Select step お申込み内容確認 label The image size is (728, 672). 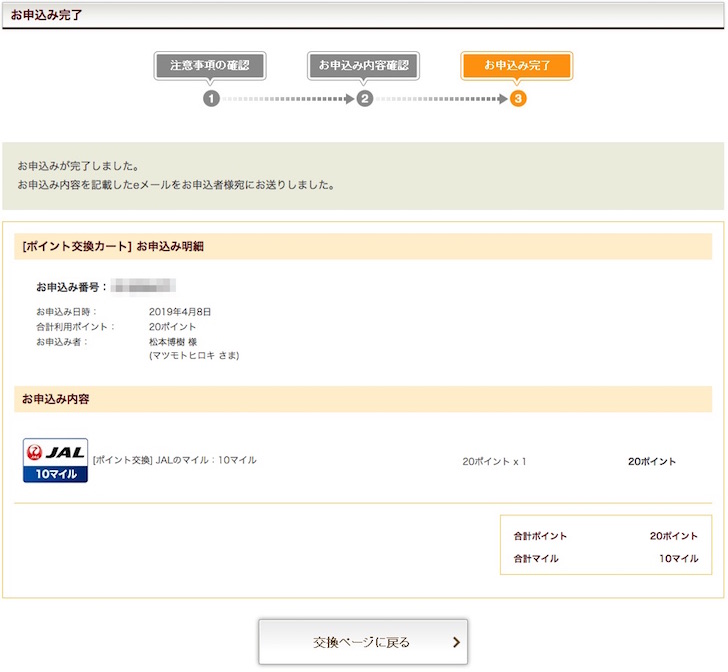pos(364,65)
